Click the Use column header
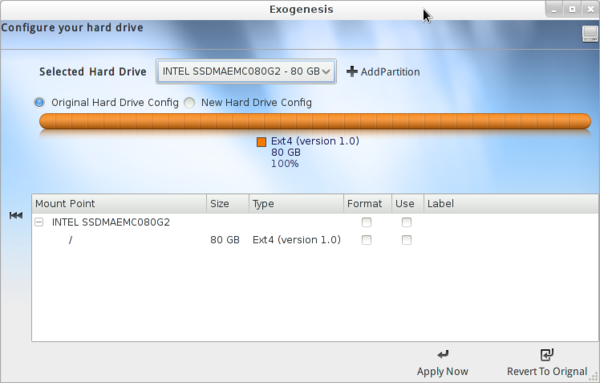 407,204
